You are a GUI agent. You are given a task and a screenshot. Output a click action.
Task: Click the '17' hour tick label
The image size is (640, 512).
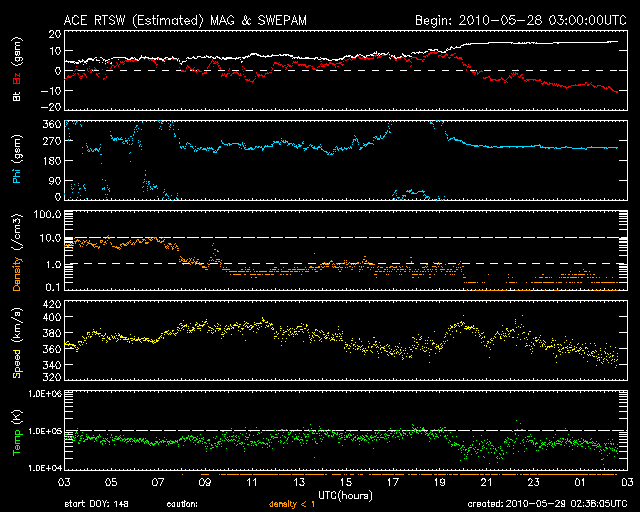click(x=393, y=483)
